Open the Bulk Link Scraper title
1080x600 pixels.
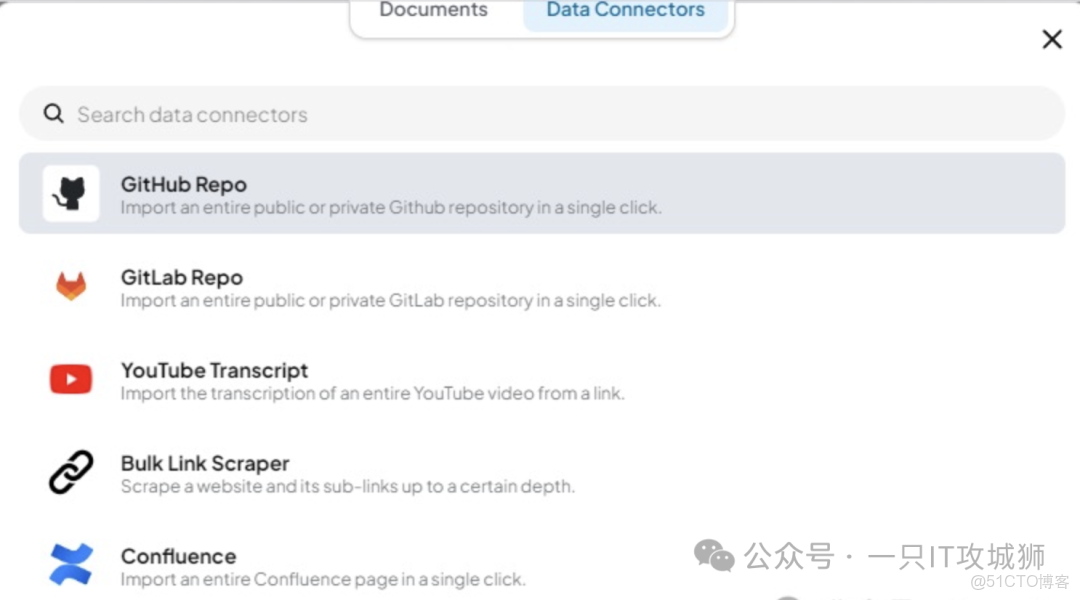click(x=205, y=463)
